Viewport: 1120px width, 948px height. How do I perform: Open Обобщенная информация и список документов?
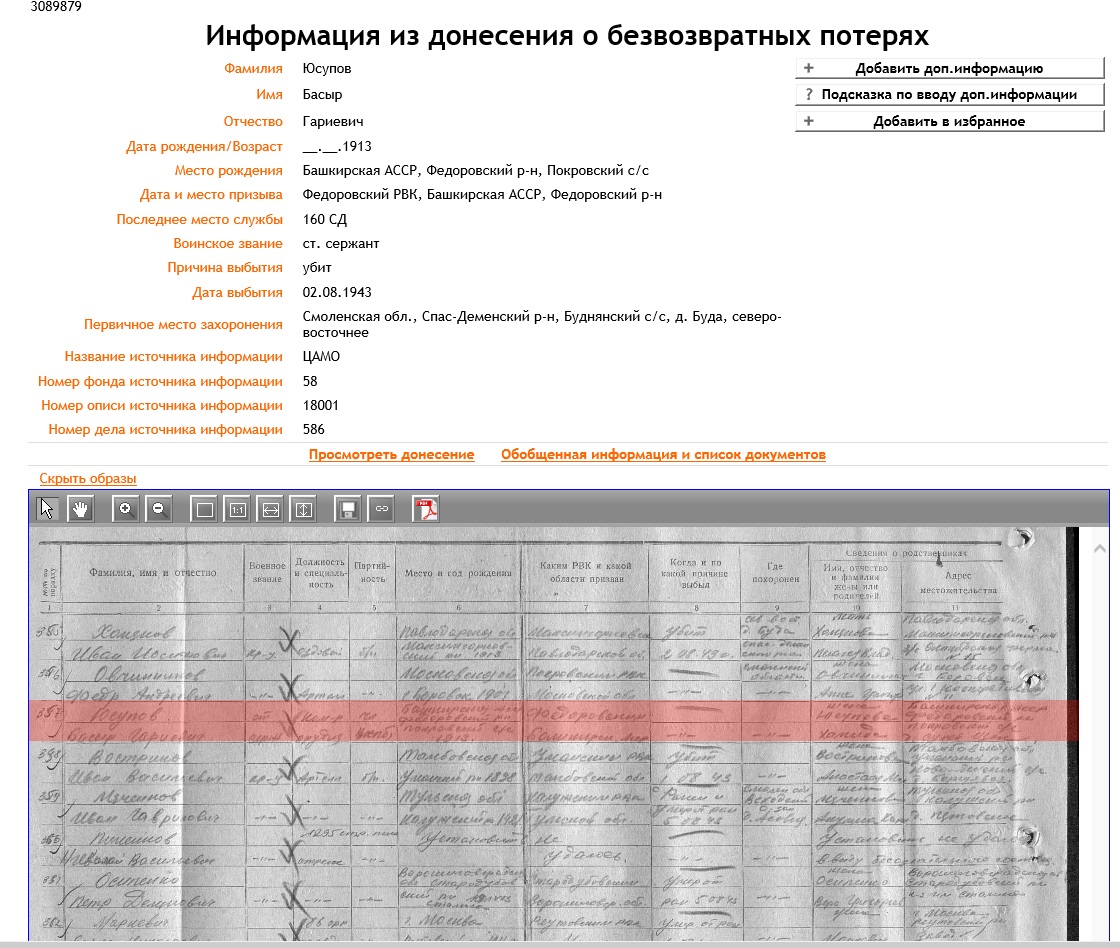pyautogui.click(x=663, y=454)
